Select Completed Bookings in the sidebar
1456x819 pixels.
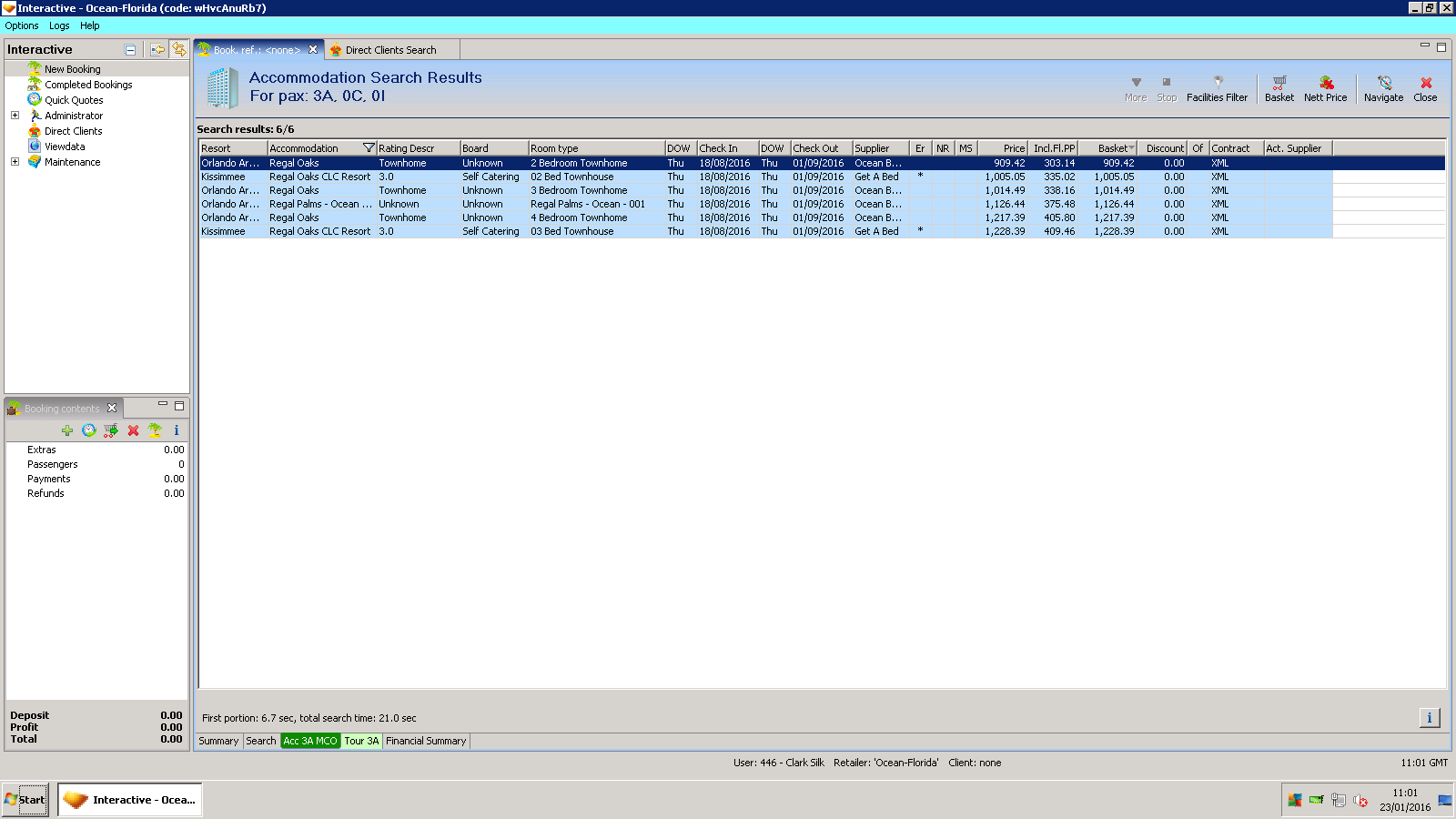(88, 85)
